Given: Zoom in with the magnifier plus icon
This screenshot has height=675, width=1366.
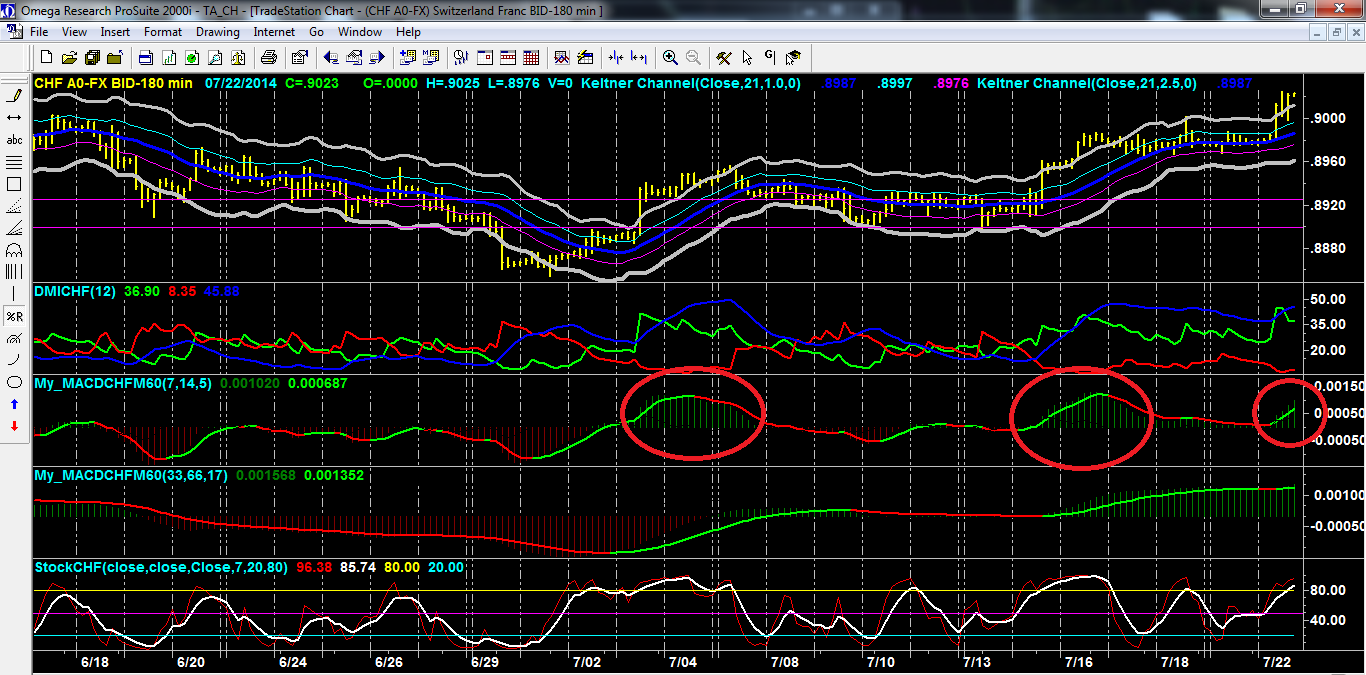Looking at the screenshot, I should click(x=670, y=57).
